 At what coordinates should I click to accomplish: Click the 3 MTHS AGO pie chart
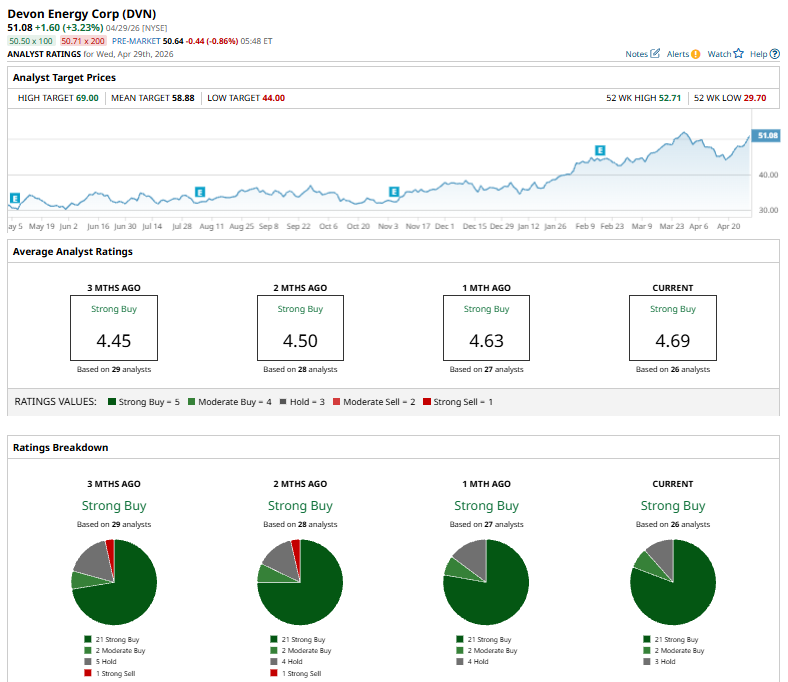pos(114,582)
